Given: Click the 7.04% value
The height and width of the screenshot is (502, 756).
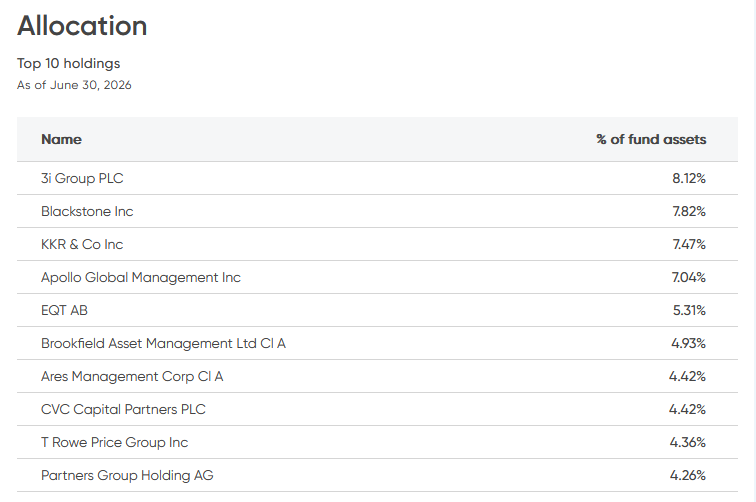Looking at the screenshot, I should pyautogui.click(x=688, y=277).
